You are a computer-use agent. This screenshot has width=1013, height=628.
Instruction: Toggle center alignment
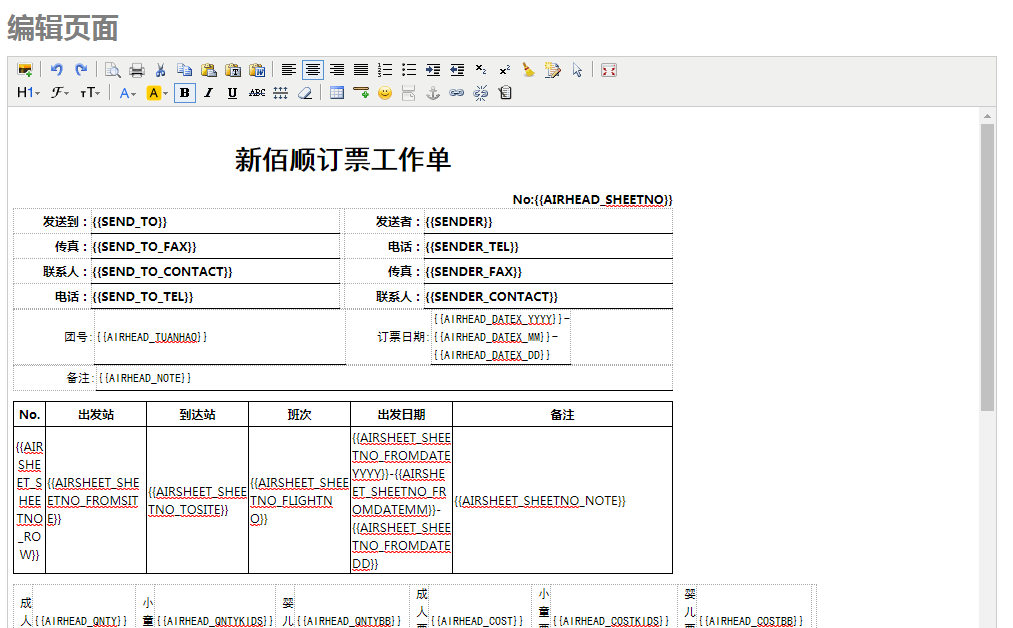tap(313, 70)
